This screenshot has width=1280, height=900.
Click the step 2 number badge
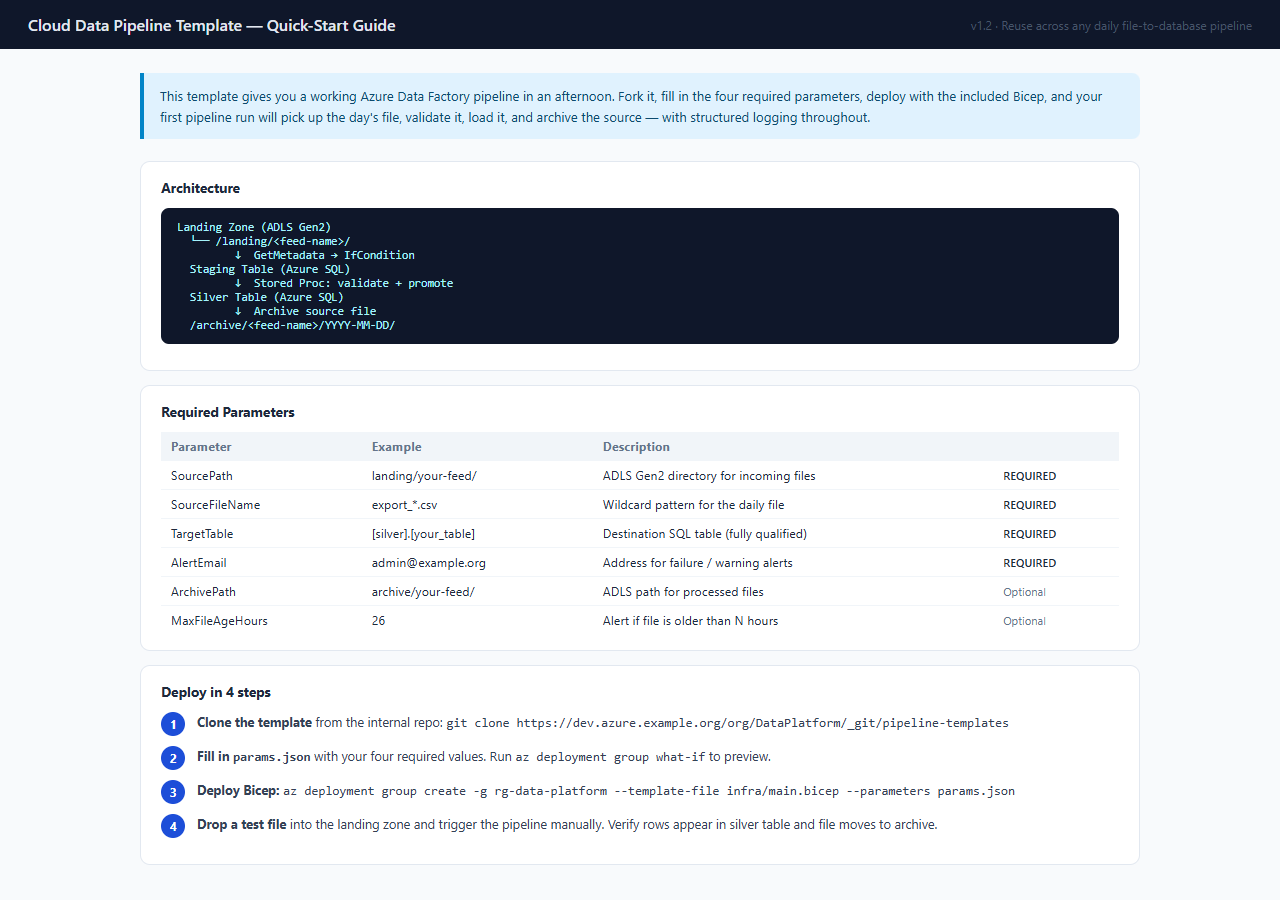pos(173,758)
